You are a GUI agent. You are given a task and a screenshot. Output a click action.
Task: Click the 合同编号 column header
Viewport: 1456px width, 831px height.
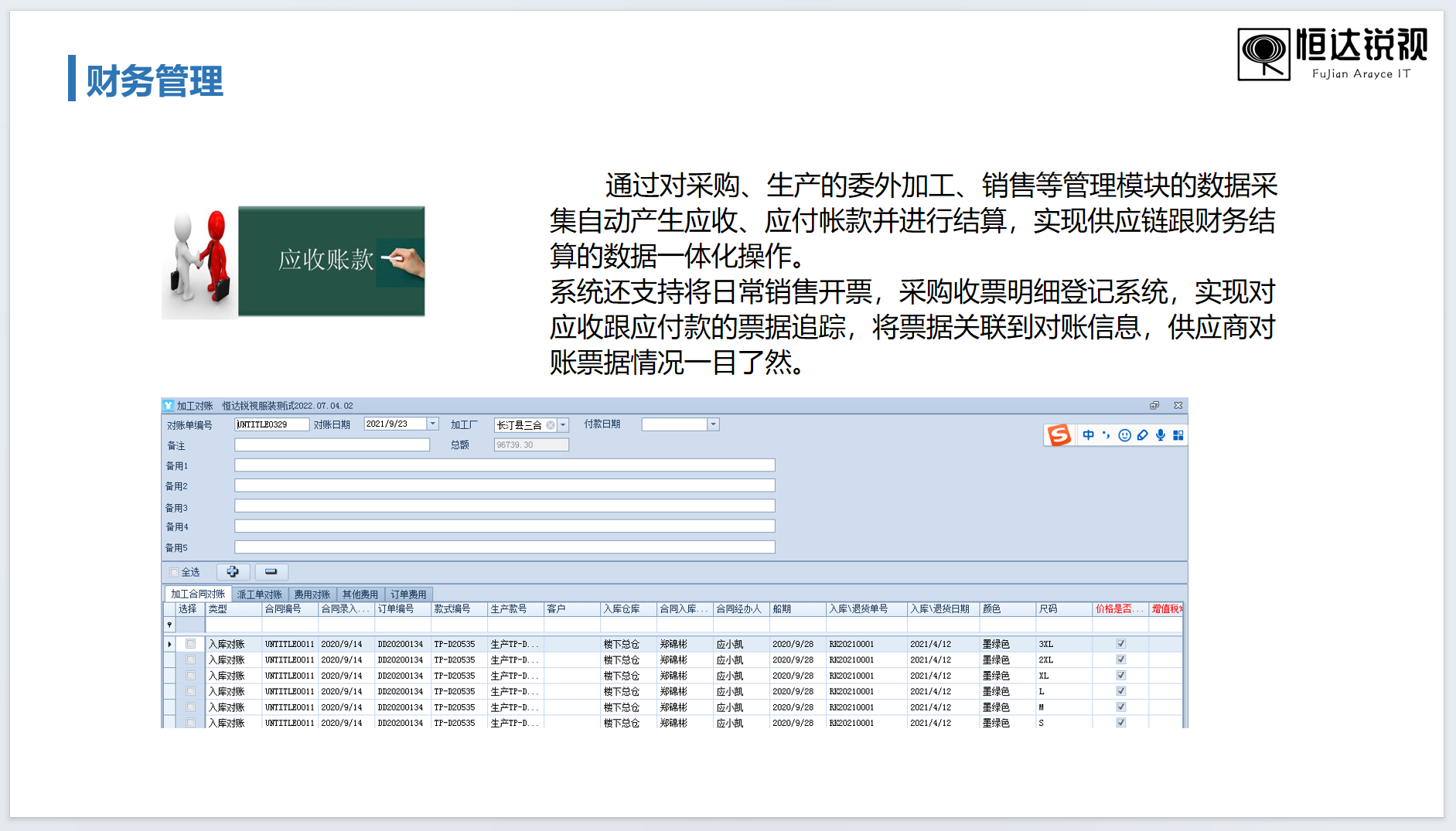click(290, 609)
